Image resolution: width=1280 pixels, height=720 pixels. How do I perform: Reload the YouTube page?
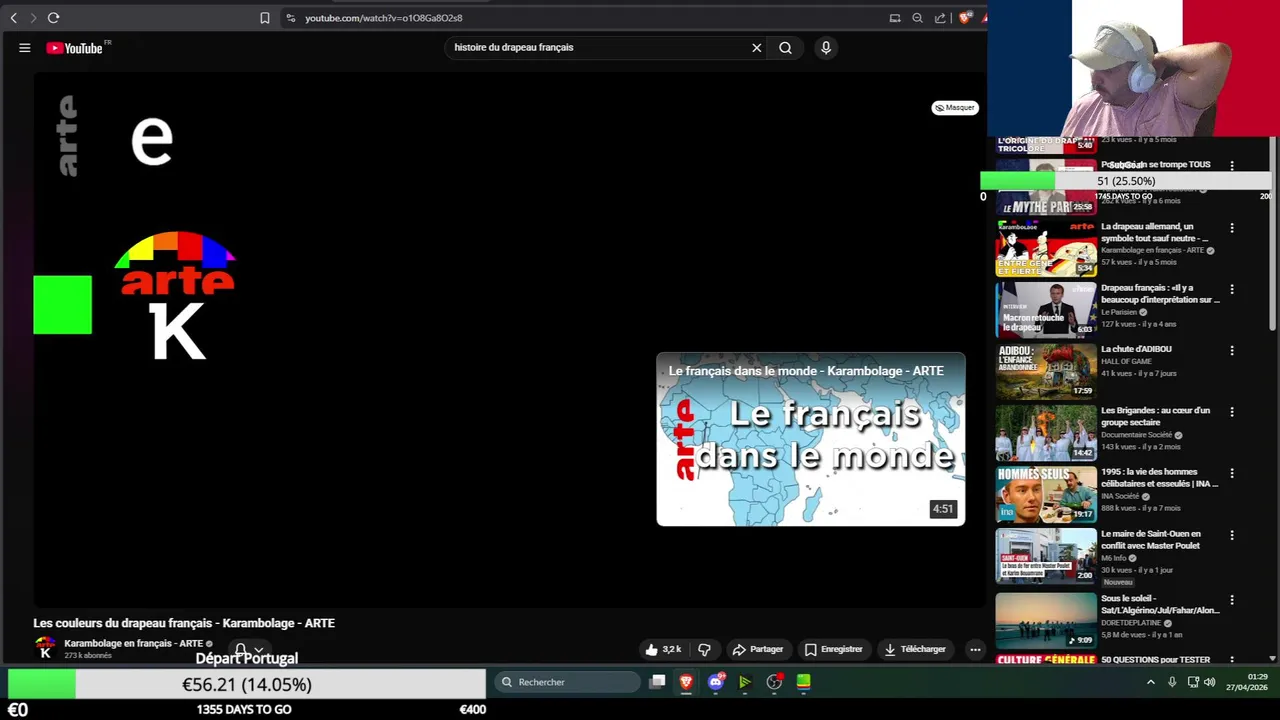(53, 18)
